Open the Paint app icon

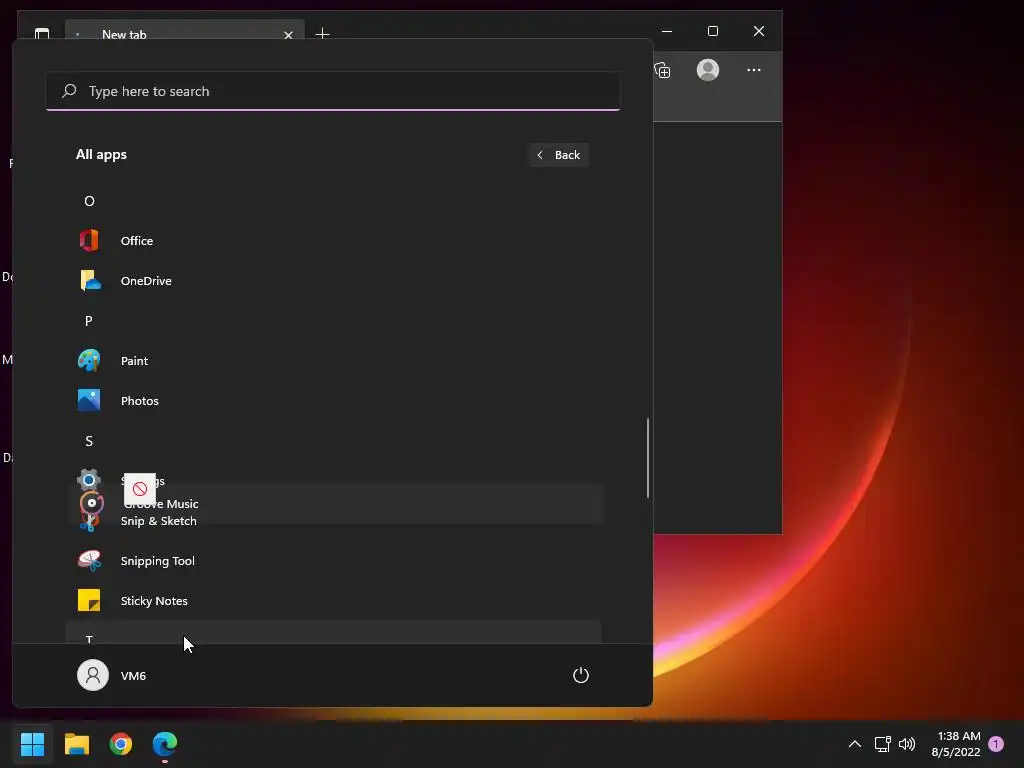coord(89,360)
